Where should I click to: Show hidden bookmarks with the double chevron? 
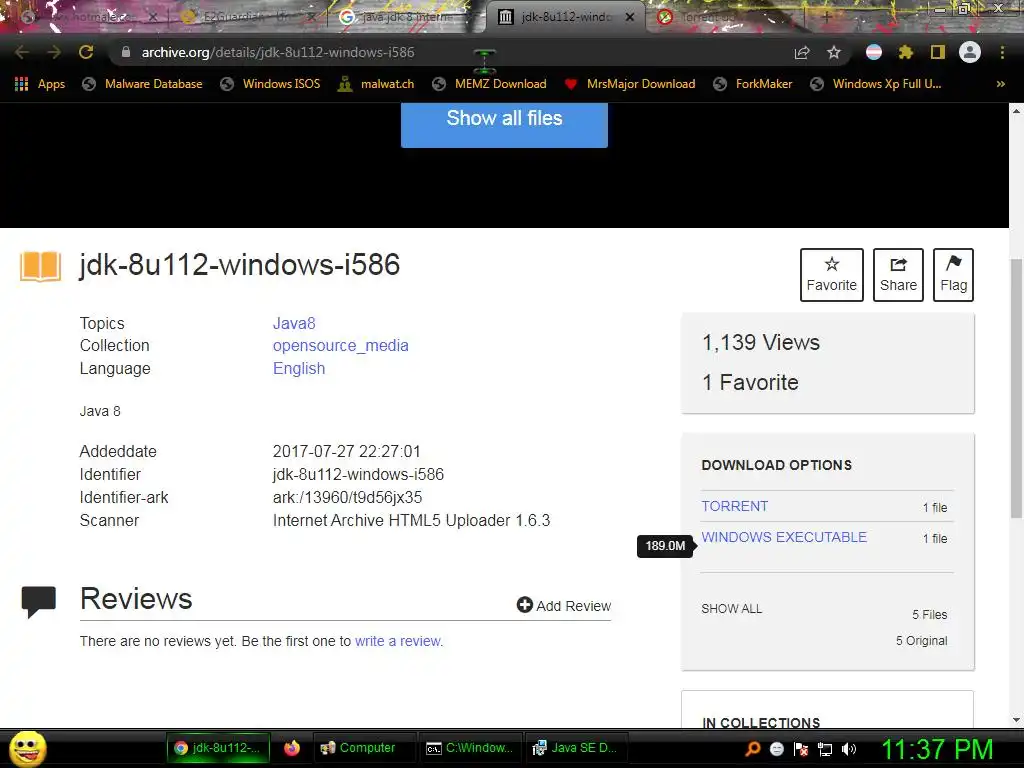pos(1000,84)
